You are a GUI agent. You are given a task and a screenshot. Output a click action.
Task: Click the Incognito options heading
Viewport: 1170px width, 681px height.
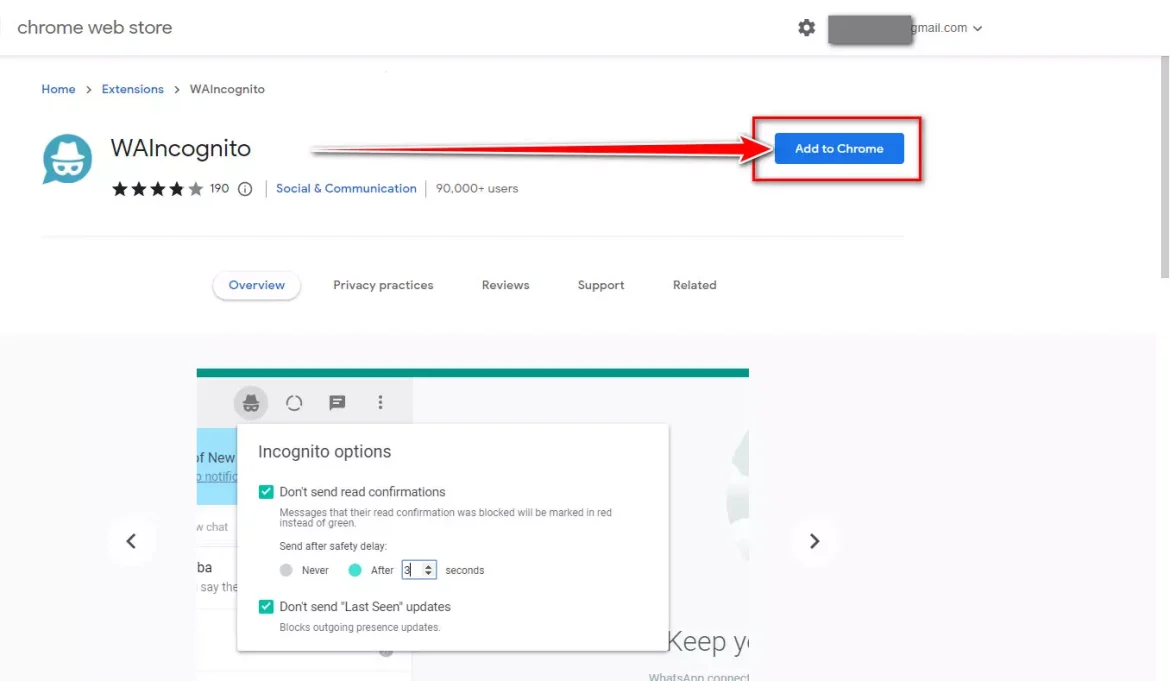click(325, 451)
